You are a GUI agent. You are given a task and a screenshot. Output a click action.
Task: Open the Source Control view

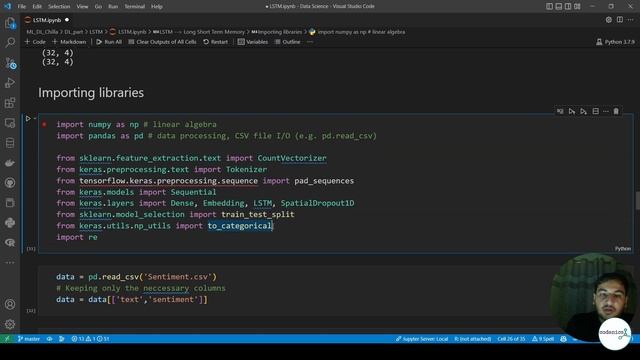pyautogui.click(x=10, y=62)
